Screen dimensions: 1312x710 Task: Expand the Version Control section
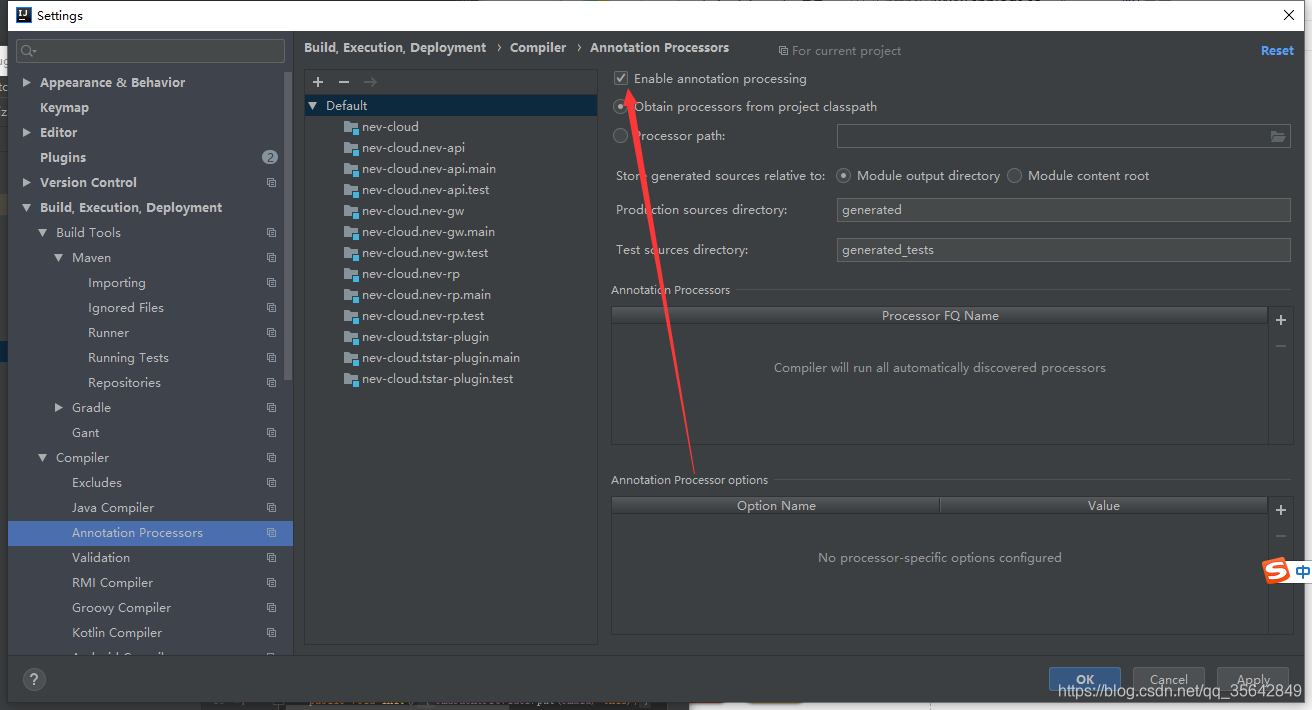27,183
